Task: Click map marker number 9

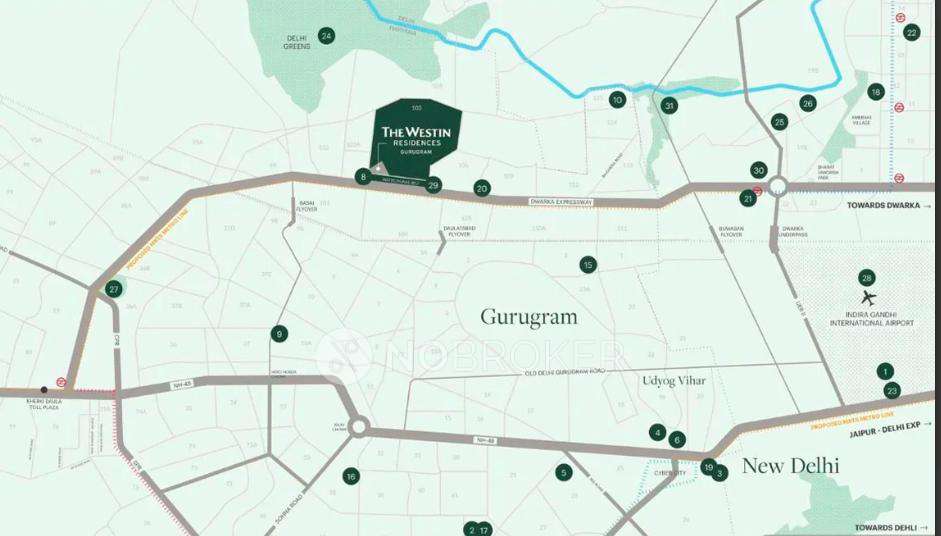Action: coord(279,334)
